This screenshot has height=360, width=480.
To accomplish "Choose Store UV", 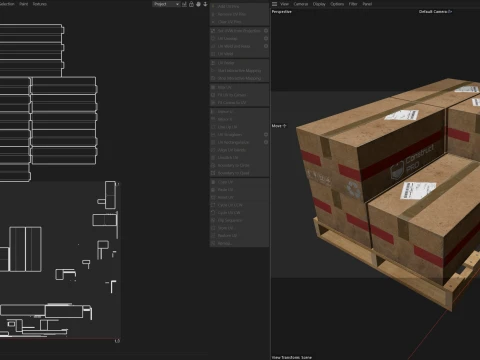I will click(239, 228).
